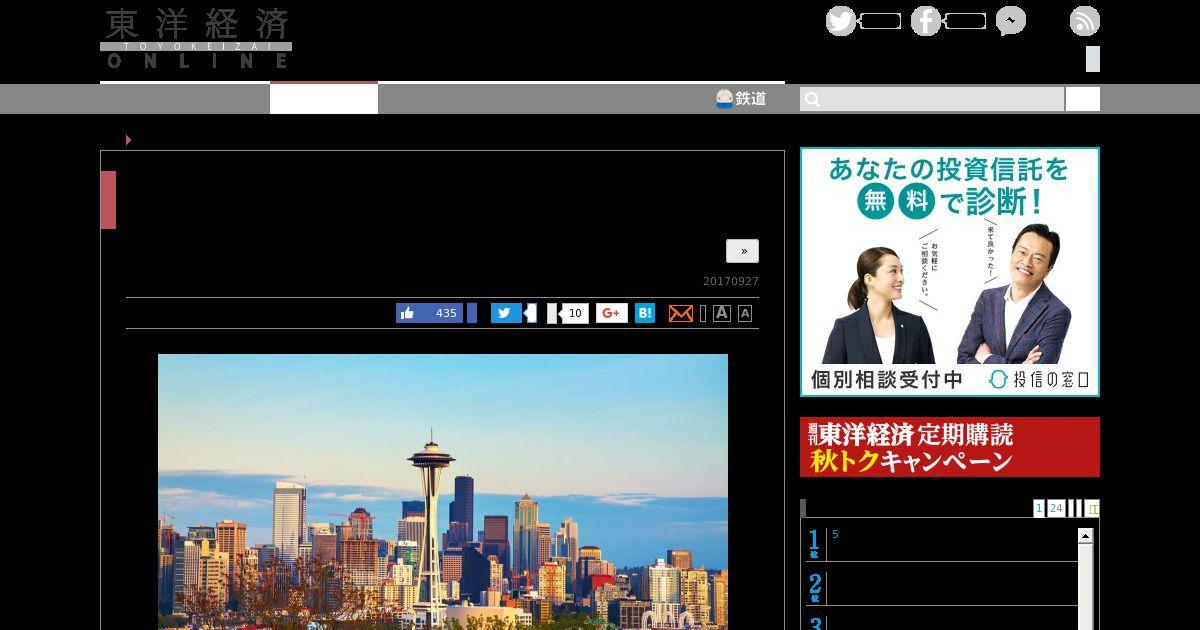This screenshot has width=1200, height=630.
Task: Open the 鉄道 navigation link
Action: coord(741,98)
